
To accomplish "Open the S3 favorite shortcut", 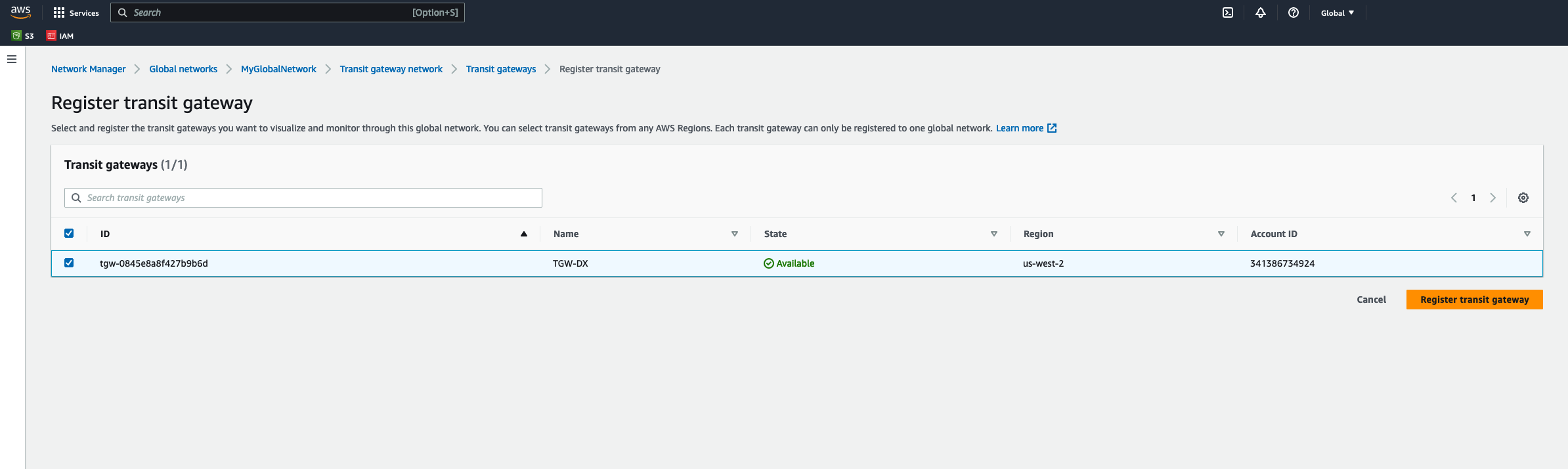I will [x=23, y=35].
